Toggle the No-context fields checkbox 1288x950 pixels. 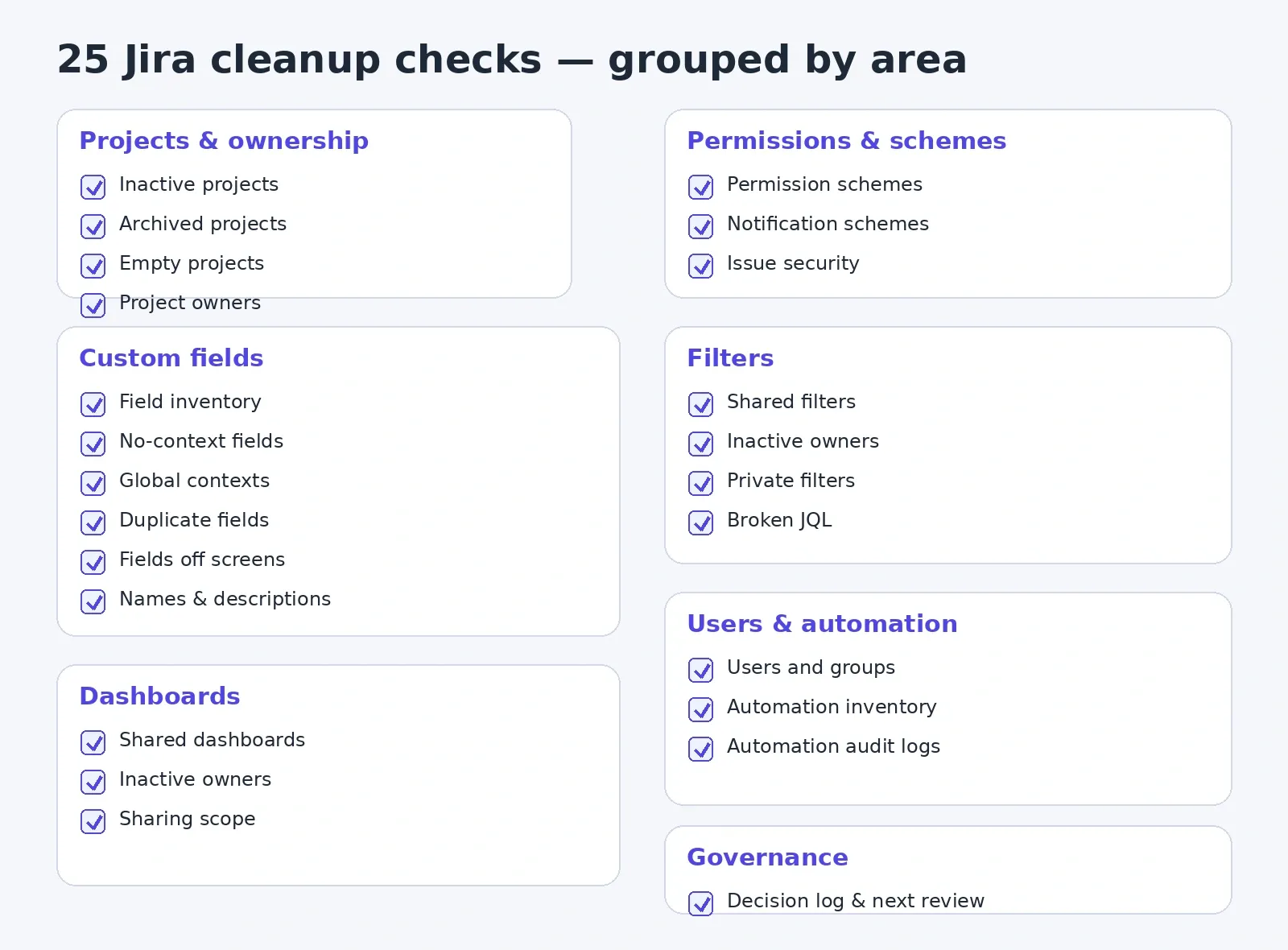coord(93,444)
